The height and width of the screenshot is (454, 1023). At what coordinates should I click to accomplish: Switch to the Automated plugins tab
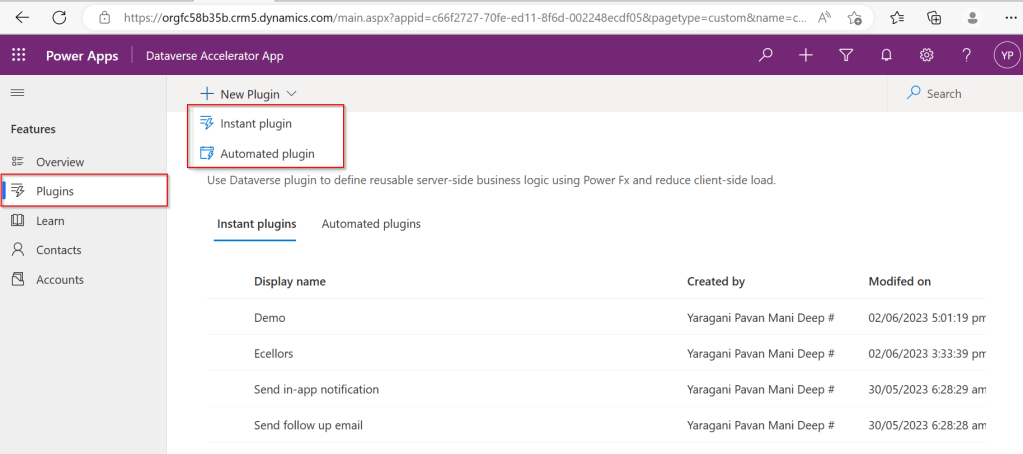tap(371, 224)
